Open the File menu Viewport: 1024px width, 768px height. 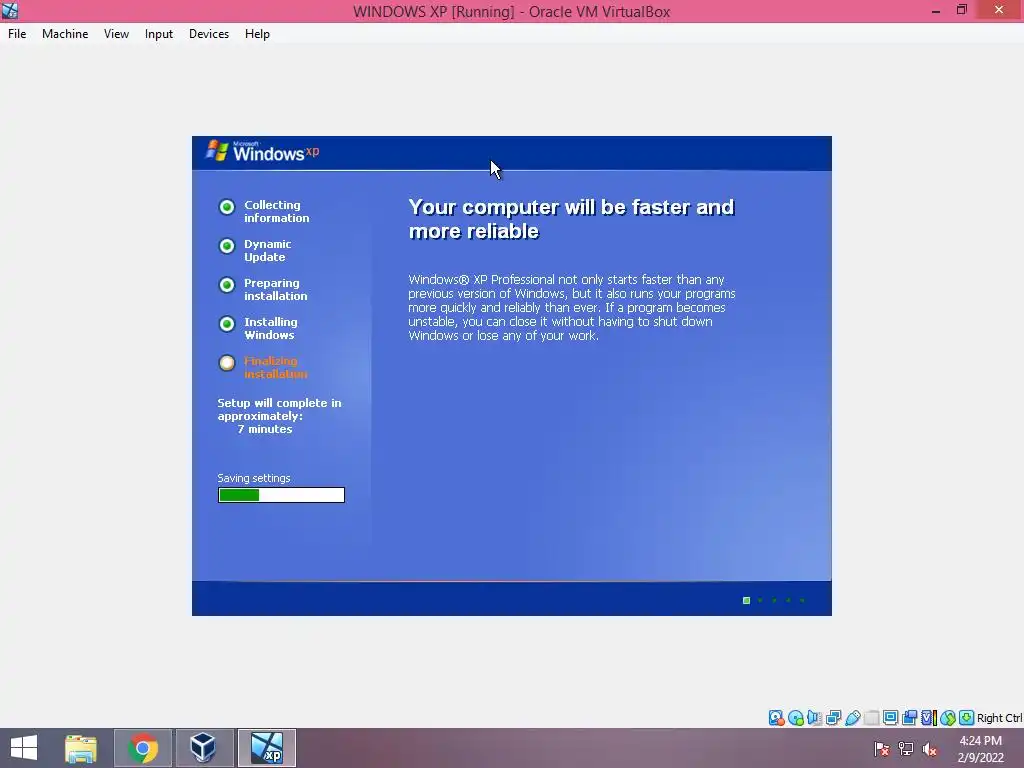(x=17, y=34)
